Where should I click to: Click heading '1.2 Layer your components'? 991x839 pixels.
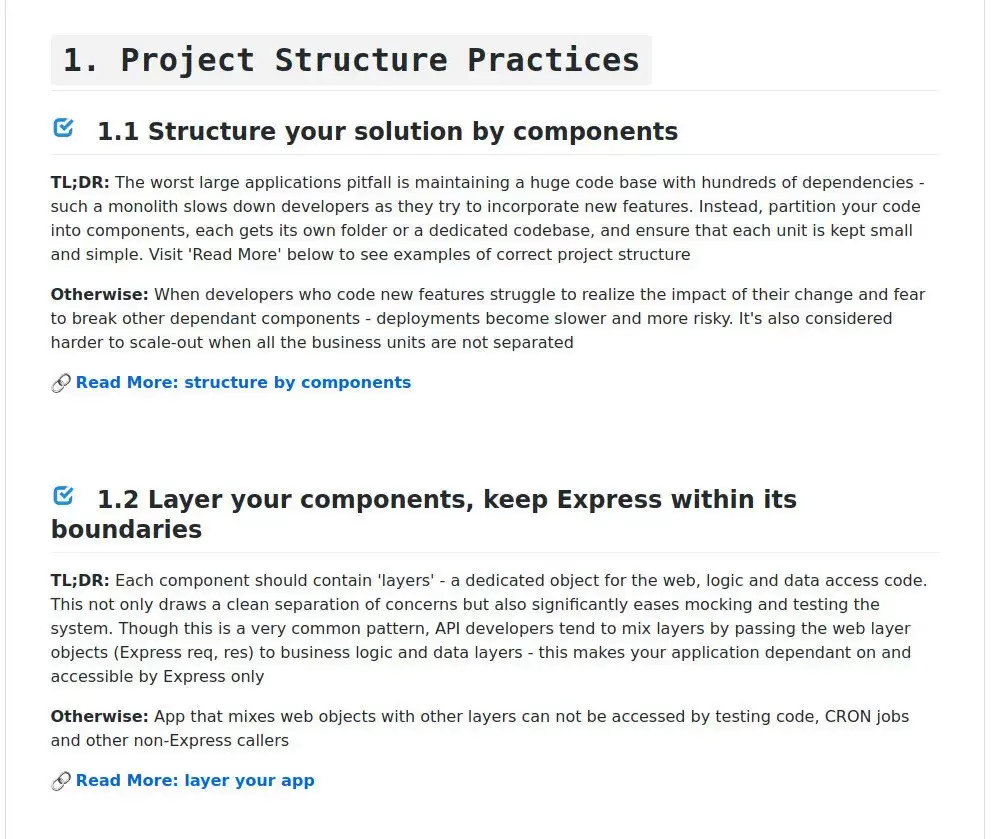click(x=446, y=499)
